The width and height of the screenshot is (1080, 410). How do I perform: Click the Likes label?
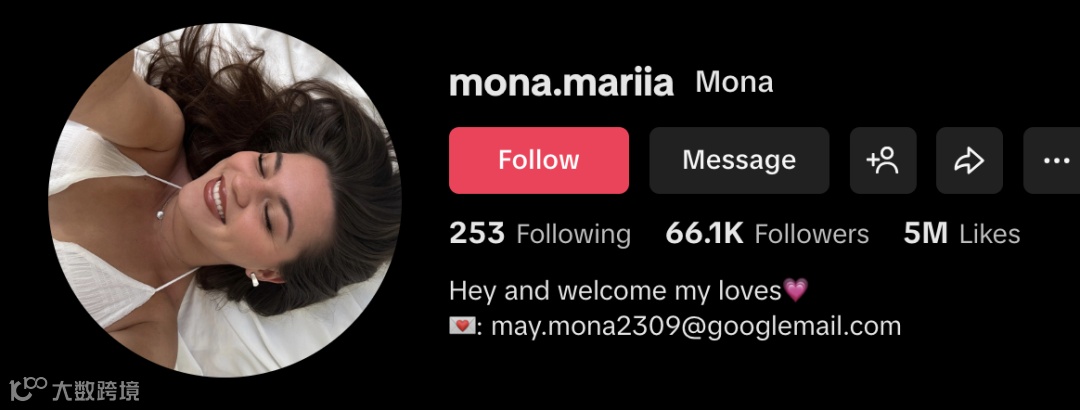(x=990, y=234)
